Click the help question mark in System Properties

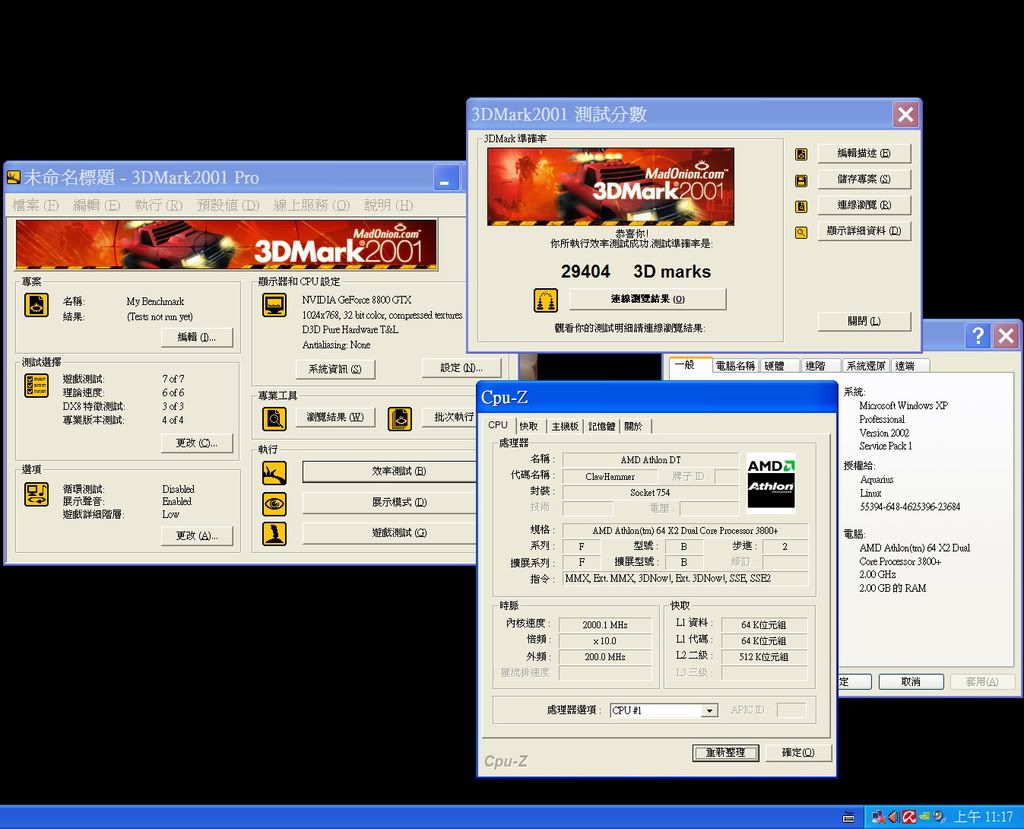click(x=978, y=336)
